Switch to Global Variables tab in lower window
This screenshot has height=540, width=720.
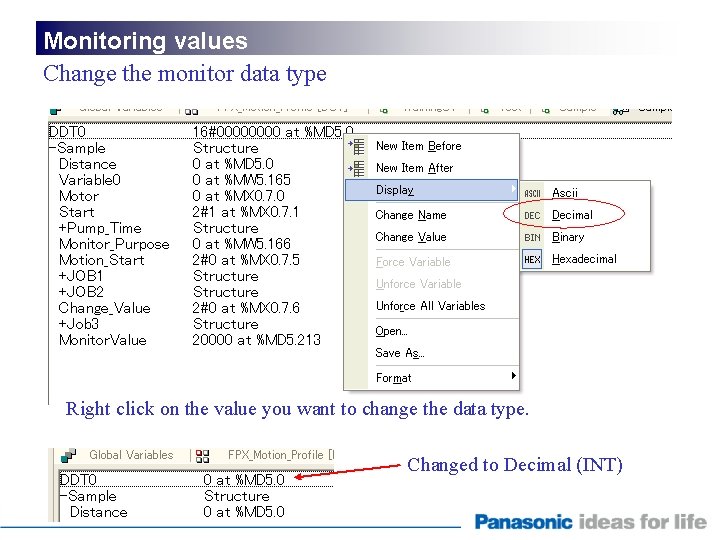pos(131,455)
